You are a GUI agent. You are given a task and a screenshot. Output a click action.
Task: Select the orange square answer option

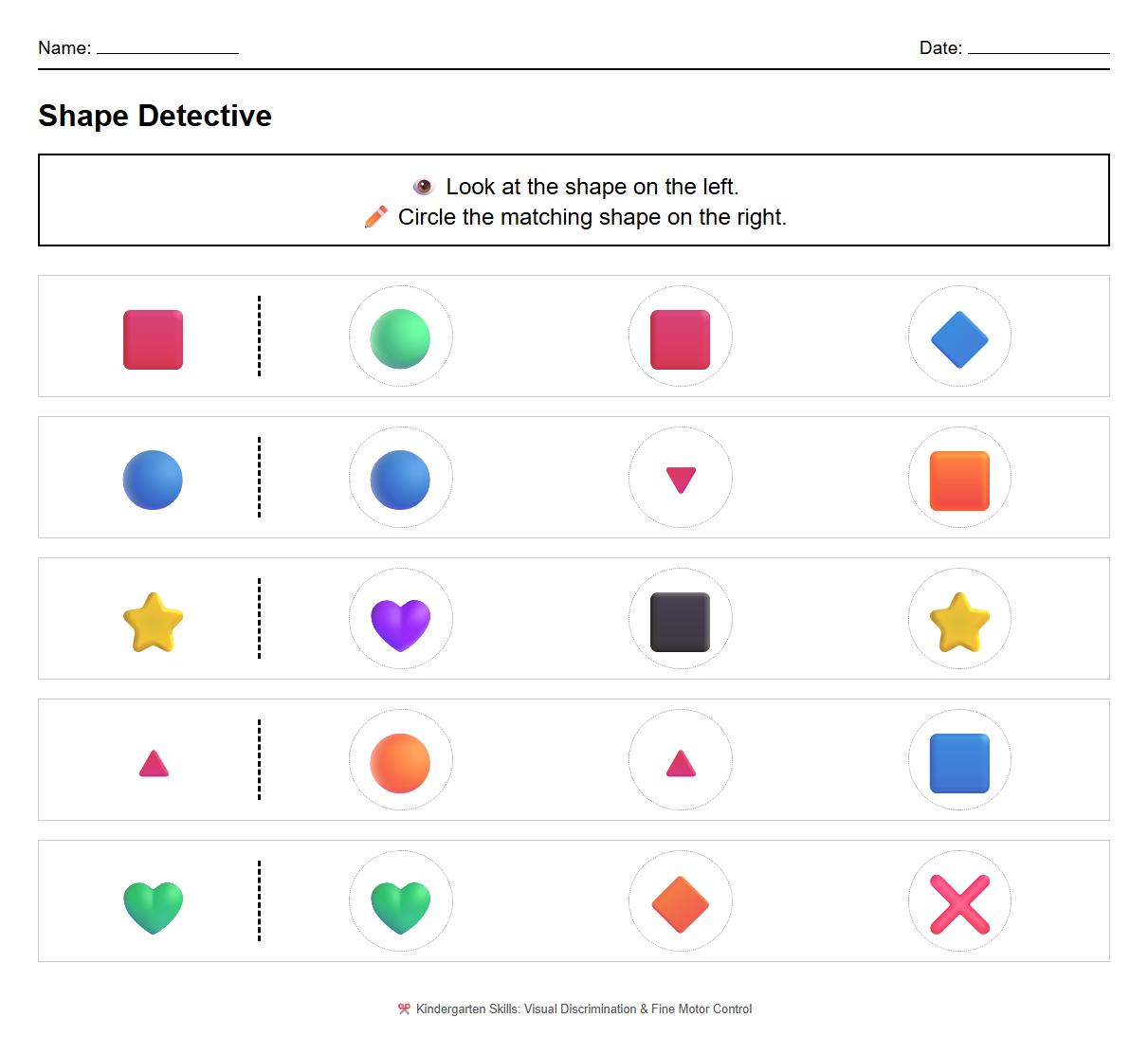tap(959, 478)
